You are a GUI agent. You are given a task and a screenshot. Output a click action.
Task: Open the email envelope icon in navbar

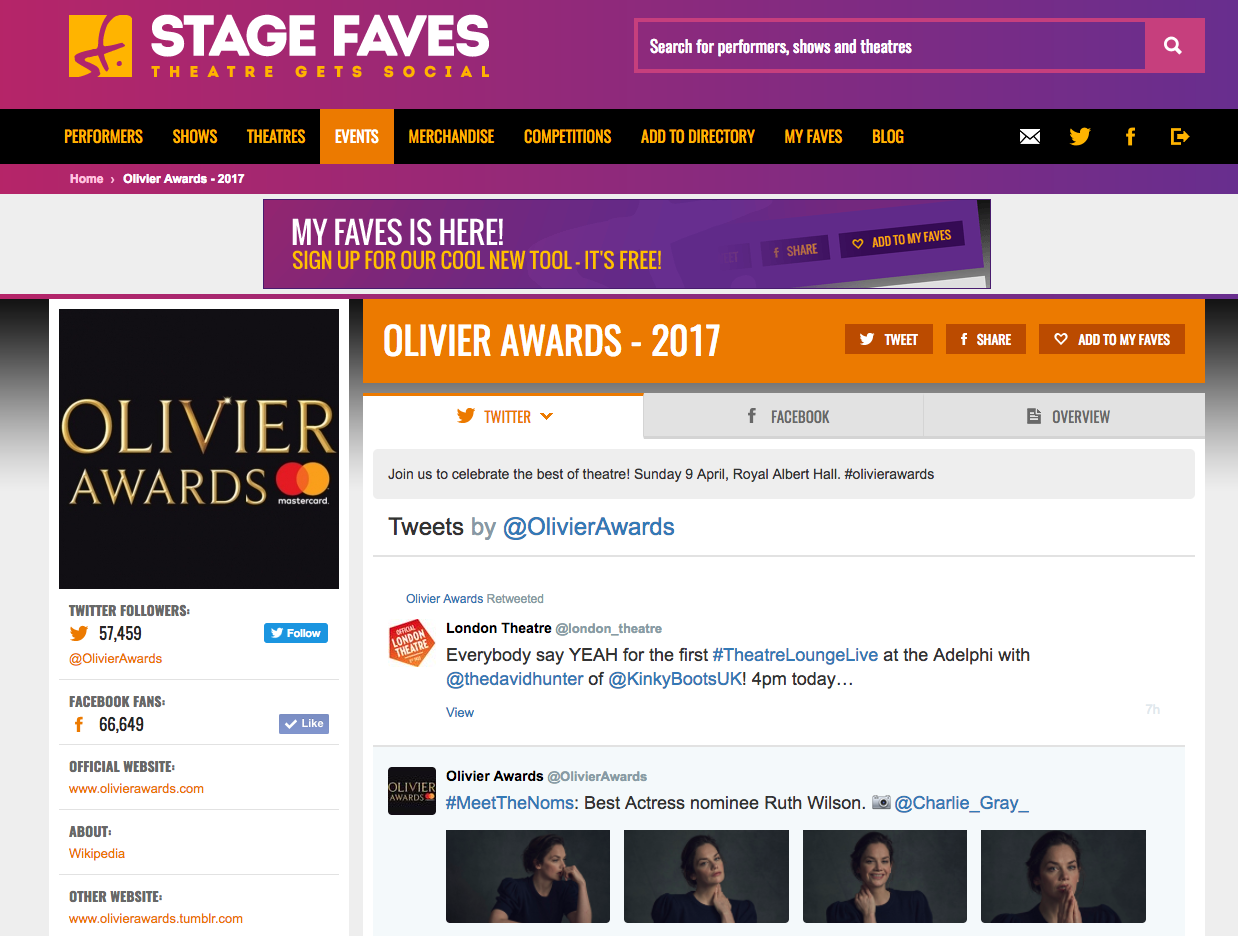[x=1030, y=137]
